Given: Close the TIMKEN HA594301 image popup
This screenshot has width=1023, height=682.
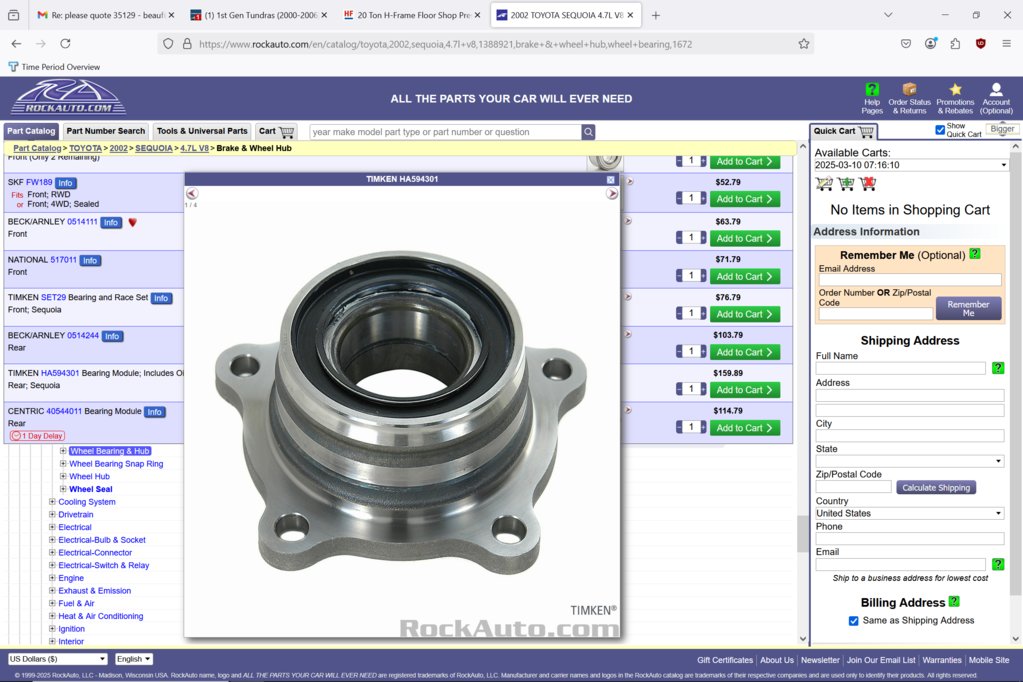Looking at the screenshot, I should coord(611,179).
